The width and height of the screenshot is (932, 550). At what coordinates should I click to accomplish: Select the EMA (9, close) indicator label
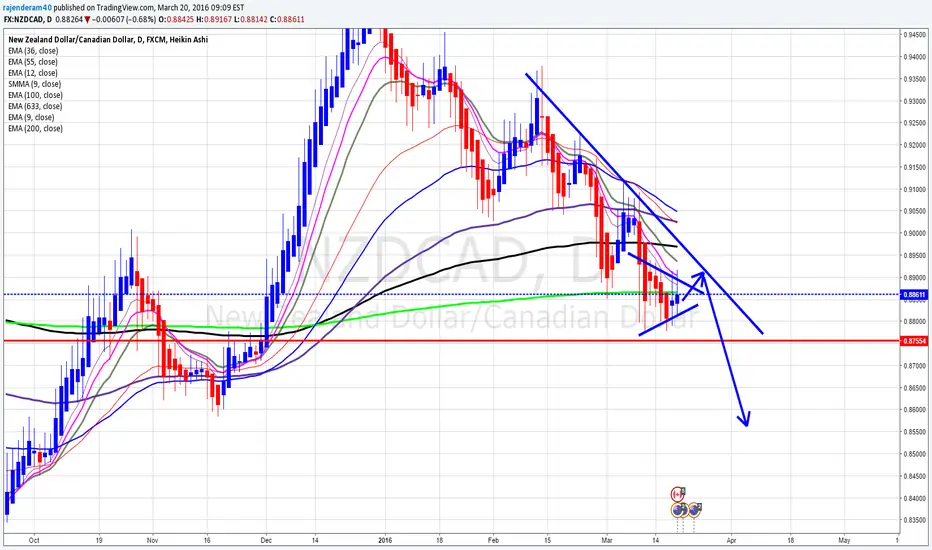[32, 117]
